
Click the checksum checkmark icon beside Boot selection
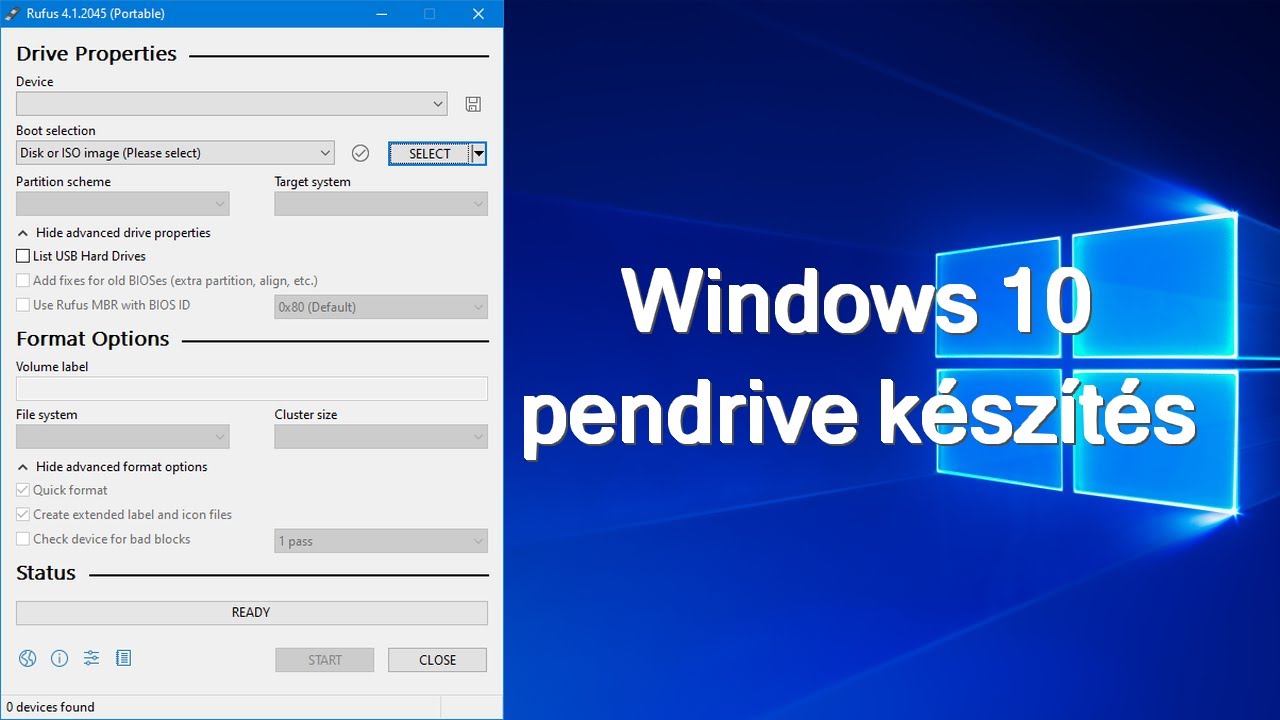[361, 153]
